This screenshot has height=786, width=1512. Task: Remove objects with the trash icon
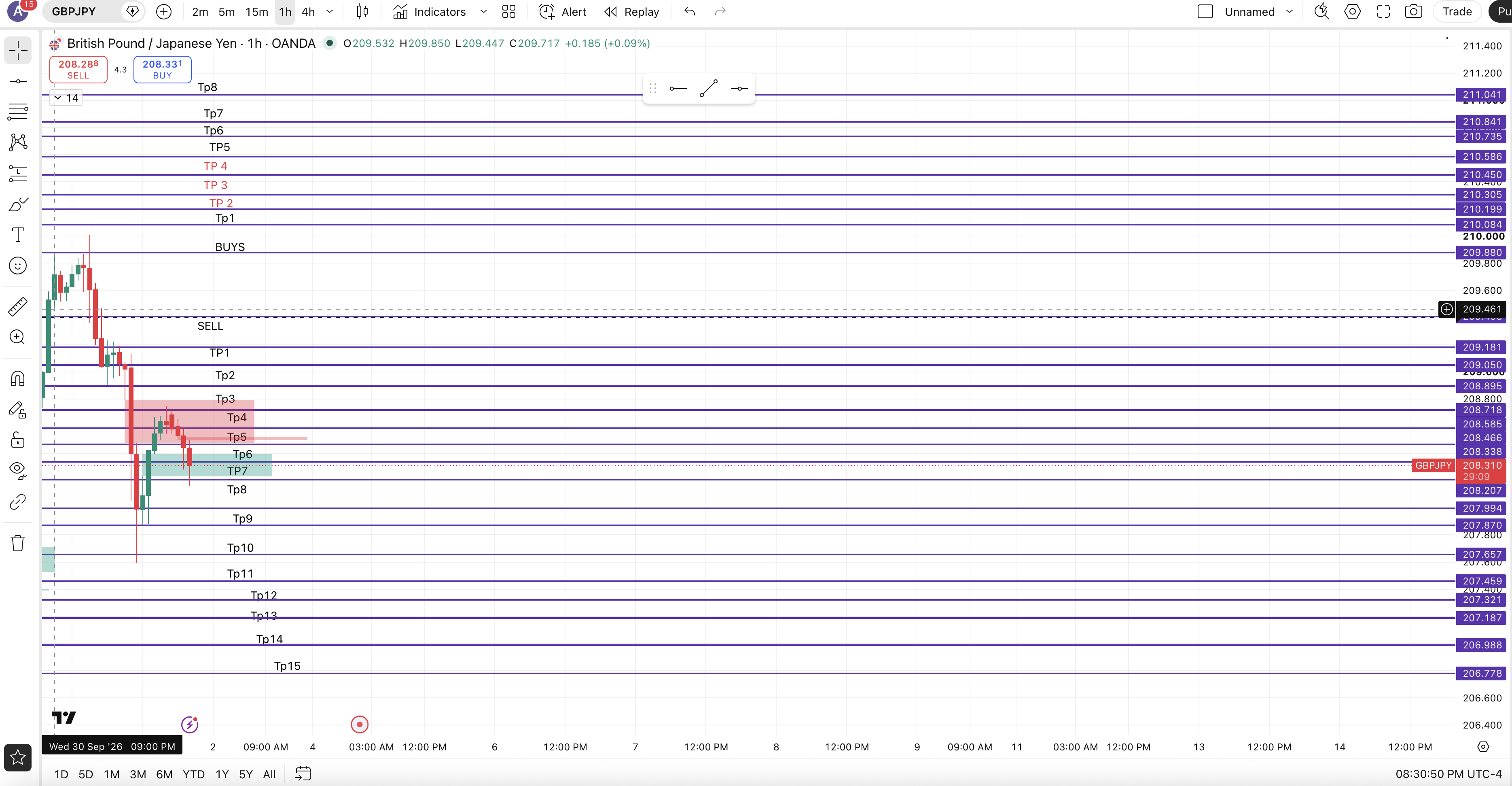18,543
